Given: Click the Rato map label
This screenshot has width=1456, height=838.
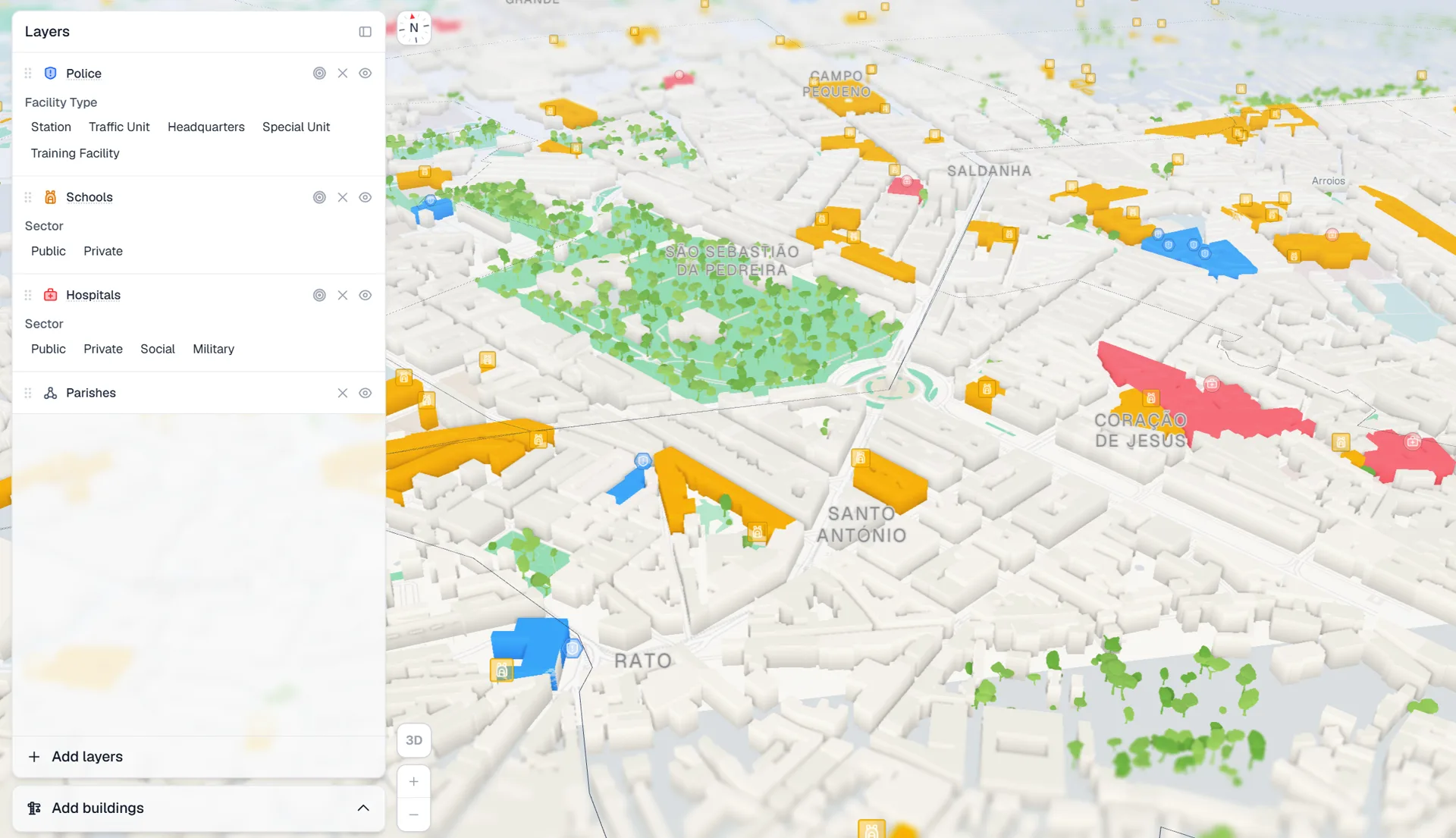Looking at the screenshot, I should pos(643,661).
